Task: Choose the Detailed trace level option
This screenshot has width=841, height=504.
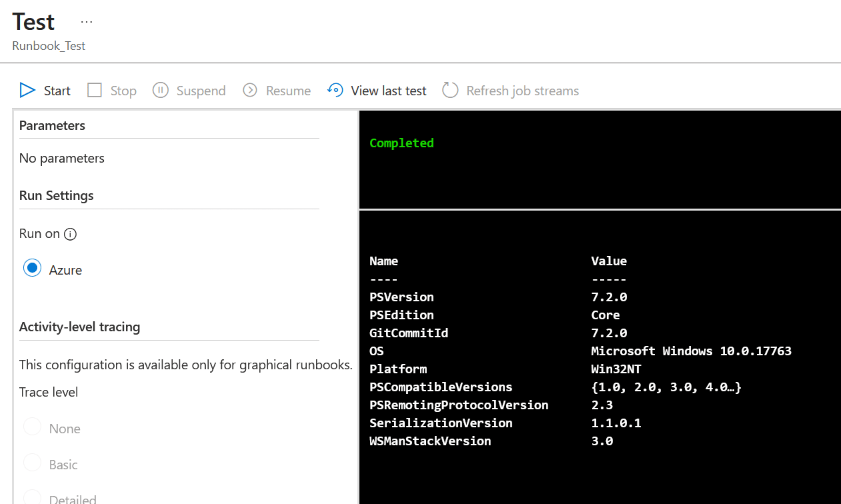Action: click(32, 497)
